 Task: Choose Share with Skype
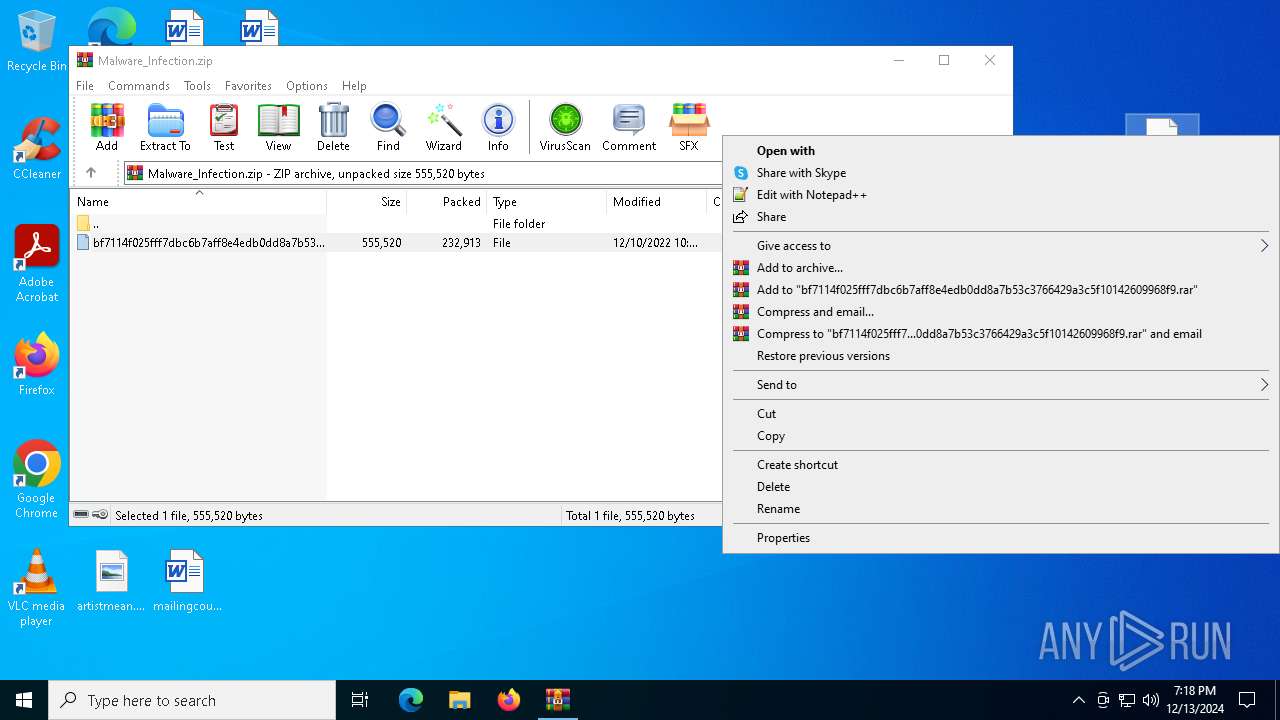1000,173
